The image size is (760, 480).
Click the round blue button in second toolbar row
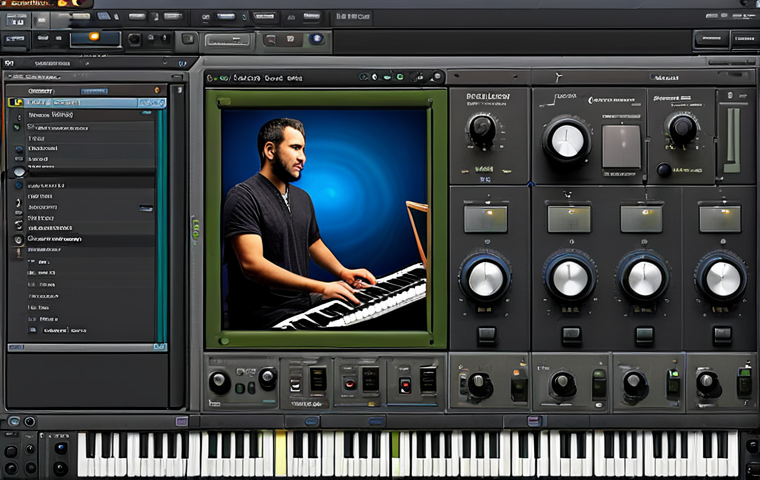click(317, 39)
